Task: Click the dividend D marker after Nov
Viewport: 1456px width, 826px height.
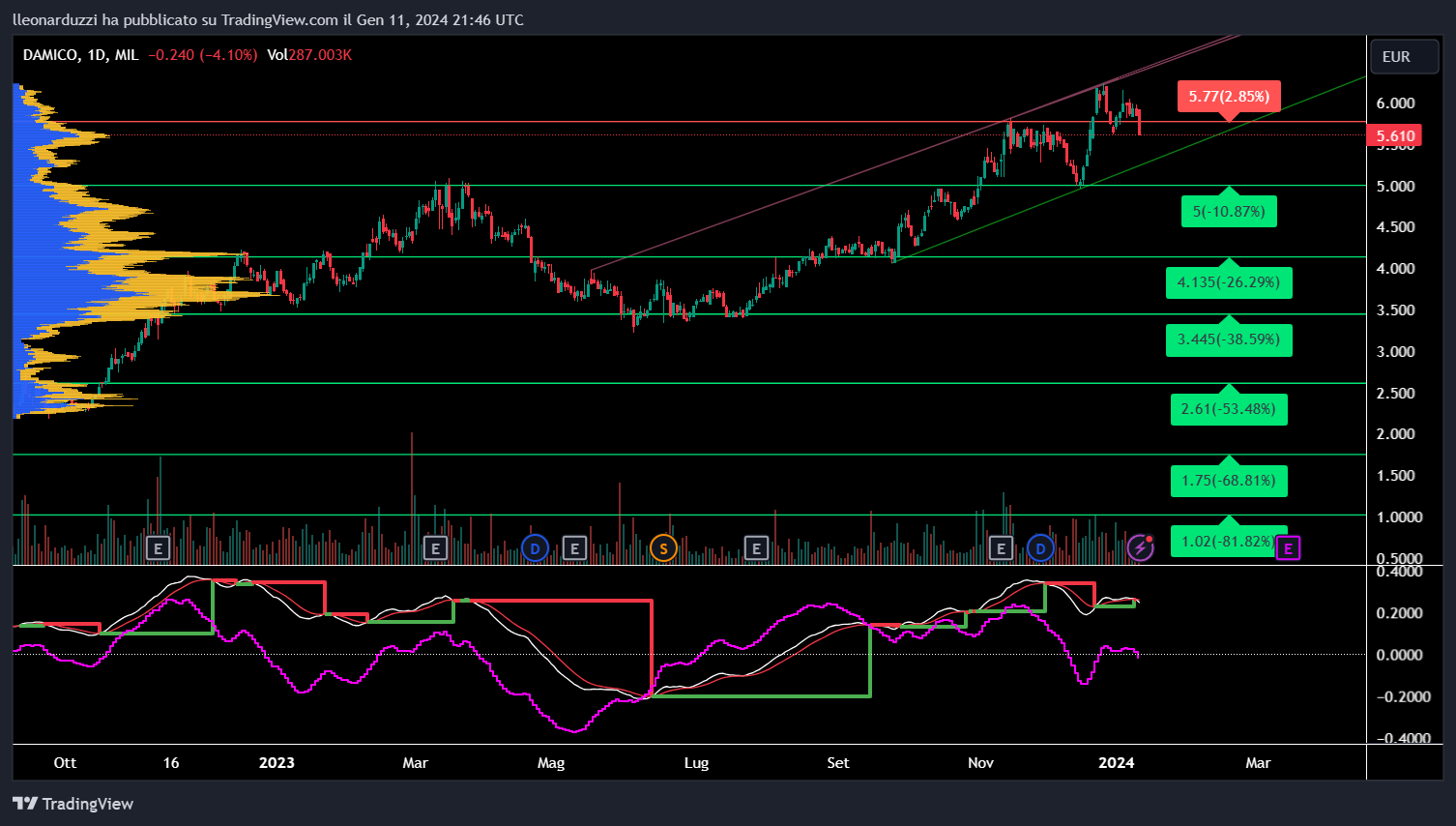Action: tap(1040, 549)
